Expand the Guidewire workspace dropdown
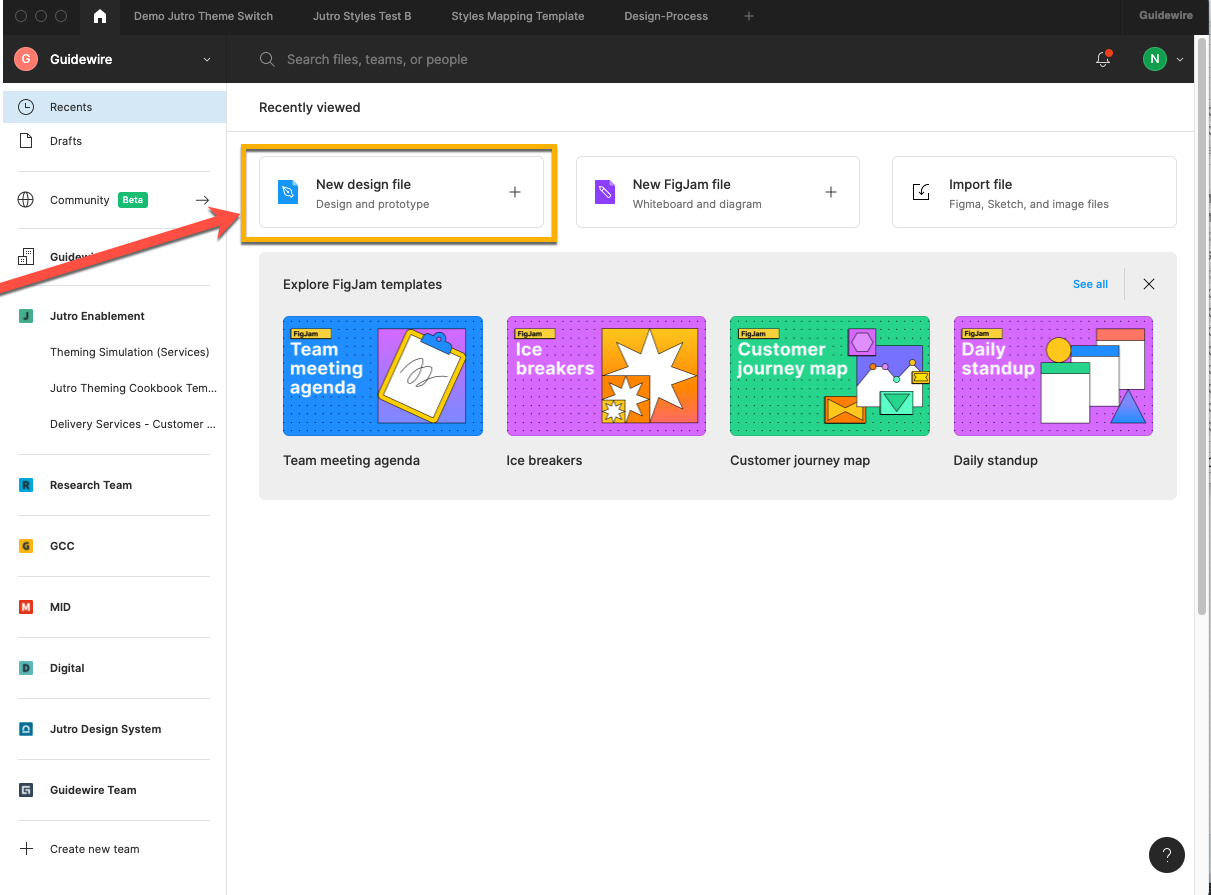The image size is (1211, 895). (x=207, y=60)
